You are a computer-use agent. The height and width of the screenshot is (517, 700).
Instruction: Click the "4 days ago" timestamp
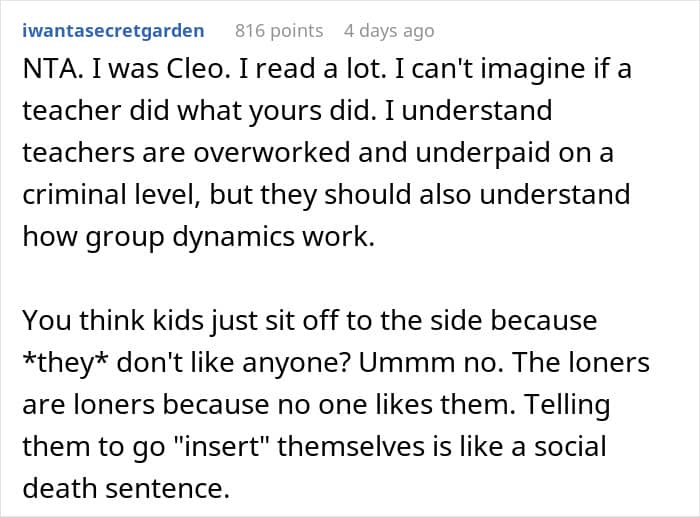click(x=389, y=31)
